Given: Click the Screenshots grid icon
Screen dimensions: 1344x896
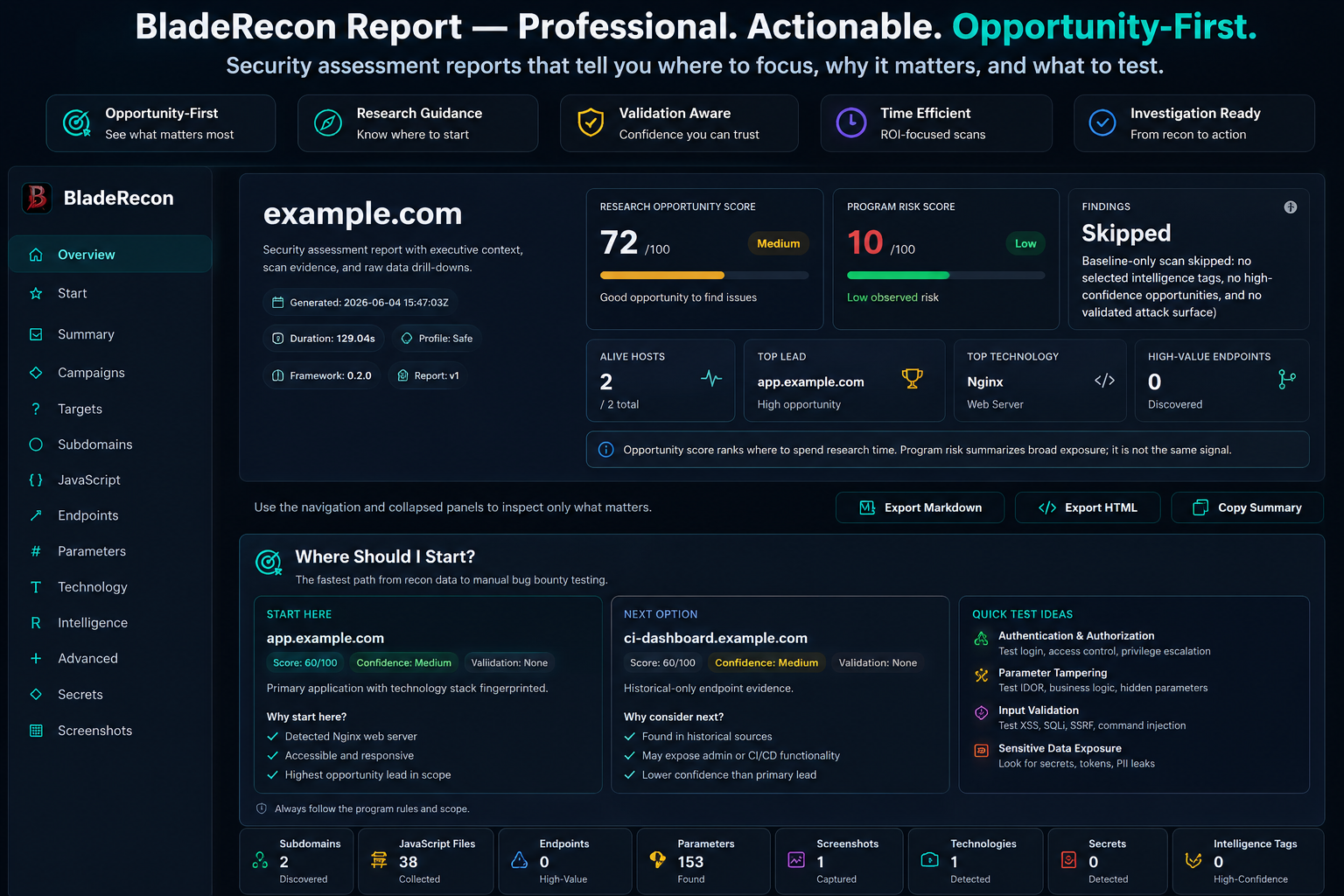Looking at the screenshot, I should [x=36, y=731].
